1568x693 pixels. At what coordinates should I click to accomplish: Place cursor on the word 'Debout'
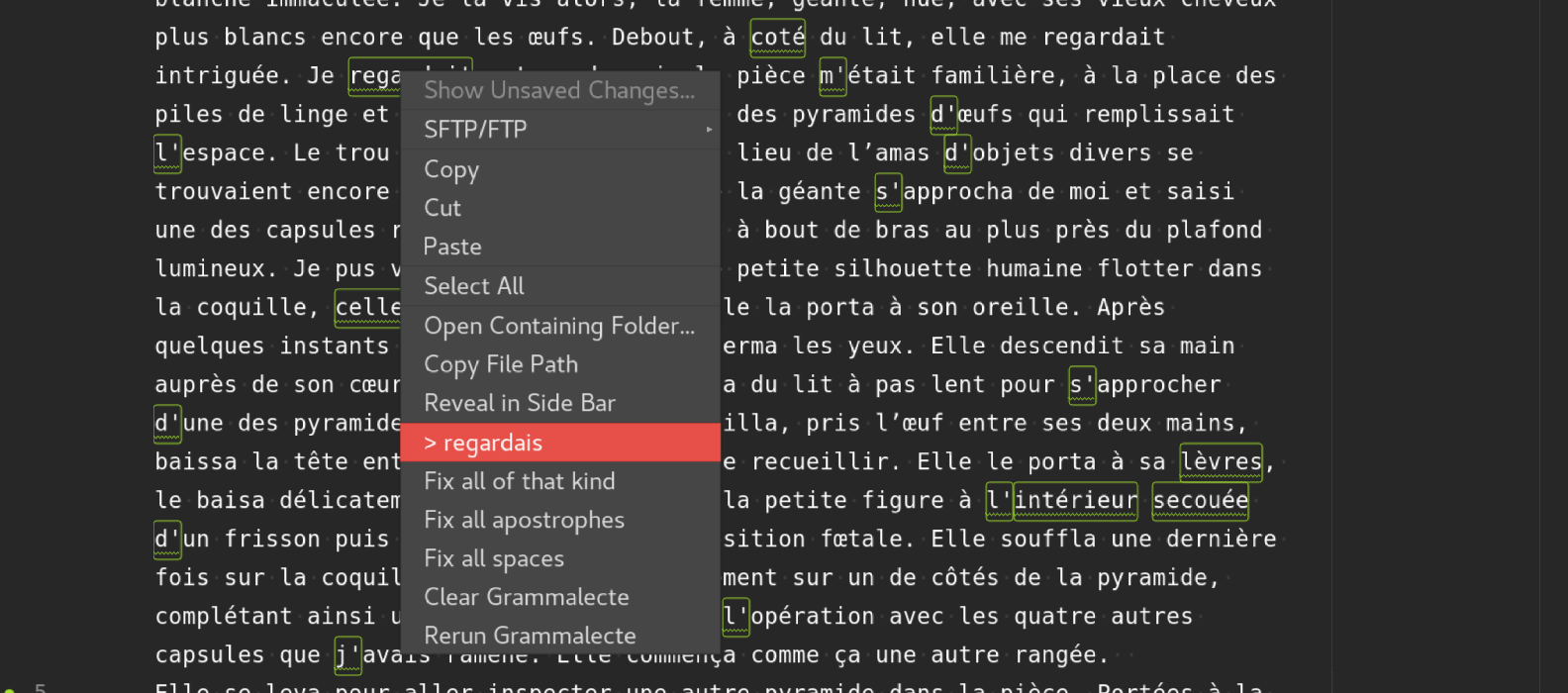653,38
